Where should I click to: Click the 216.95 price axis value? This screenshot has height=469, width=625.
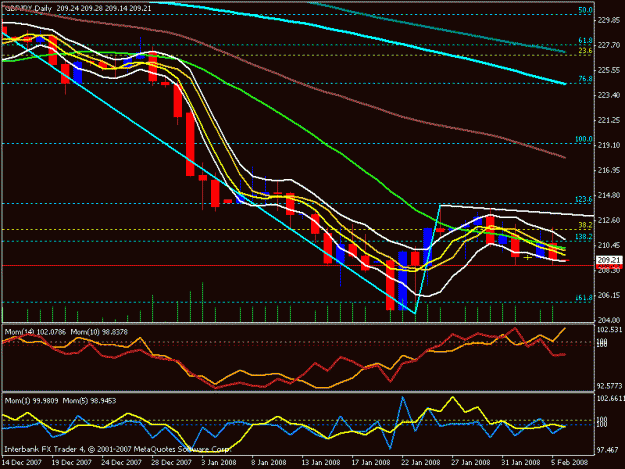tap(609, 171)
